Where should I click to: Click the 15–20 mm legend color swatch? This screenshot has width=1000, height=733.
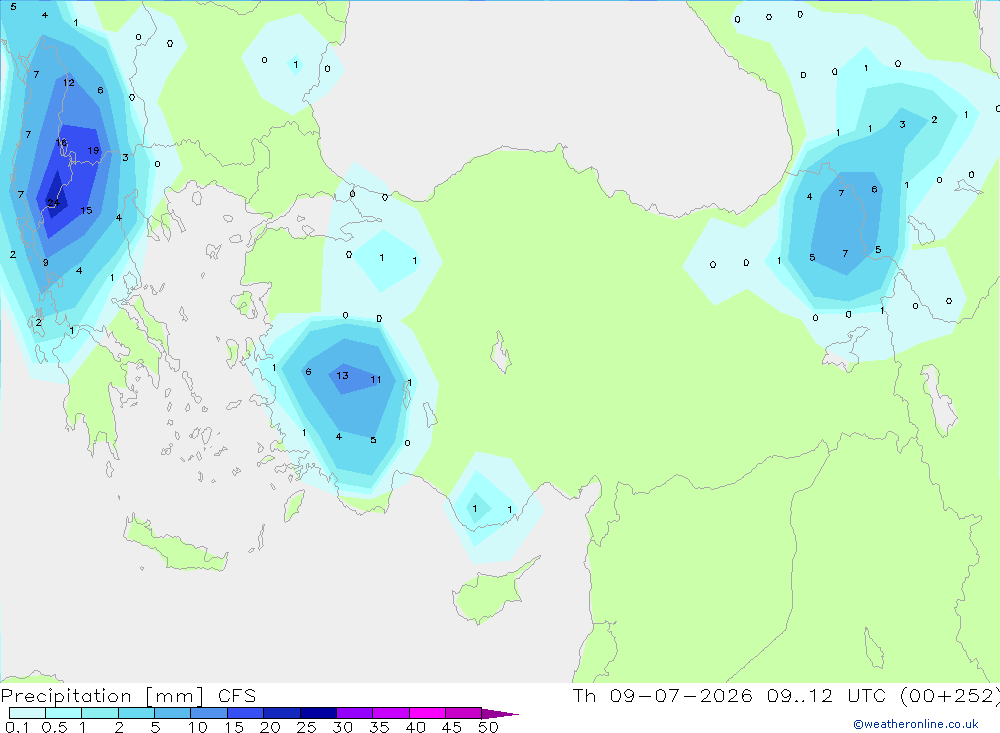click(x=246, y=713)
